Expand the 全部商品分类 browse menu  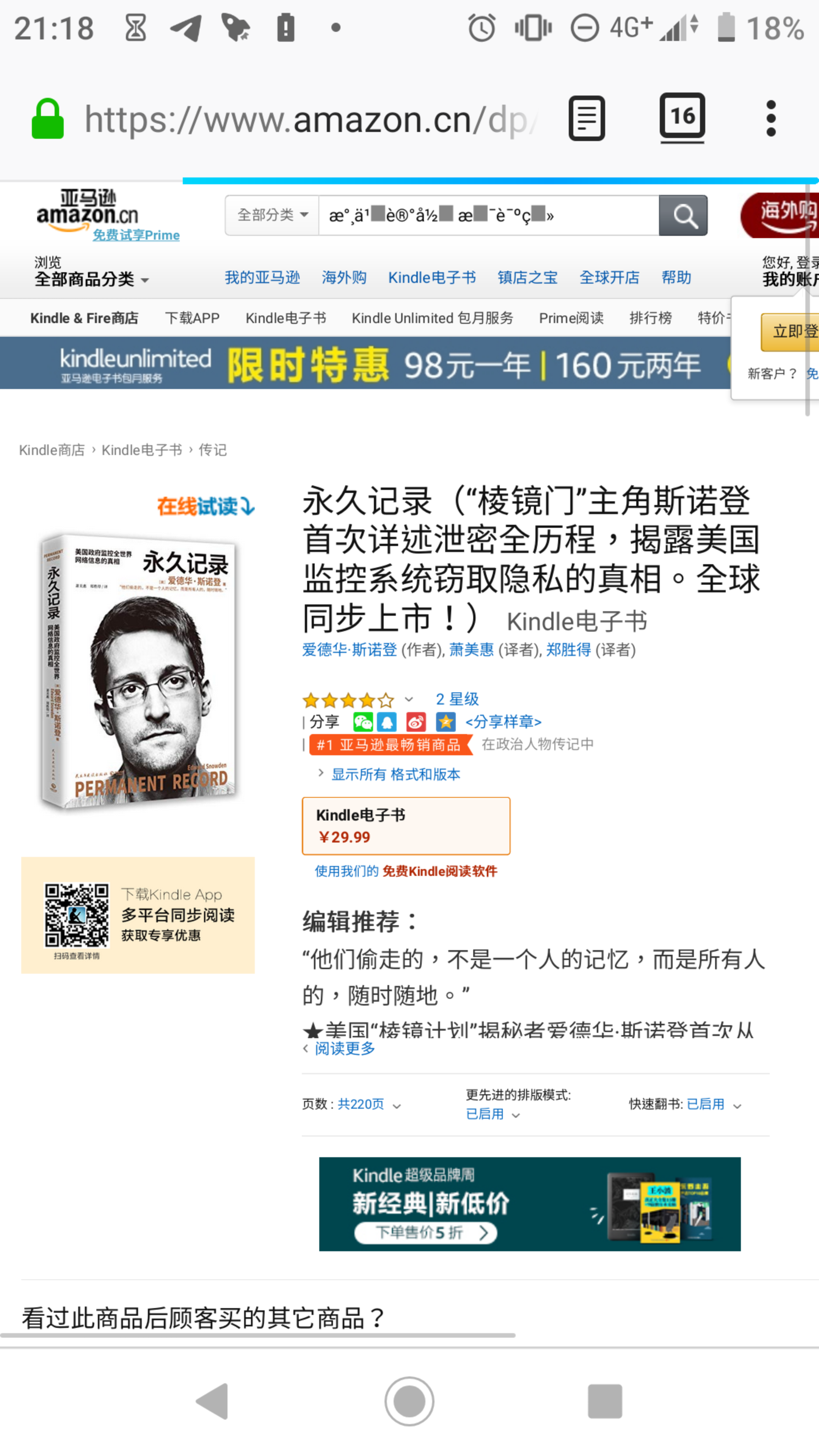91,279
